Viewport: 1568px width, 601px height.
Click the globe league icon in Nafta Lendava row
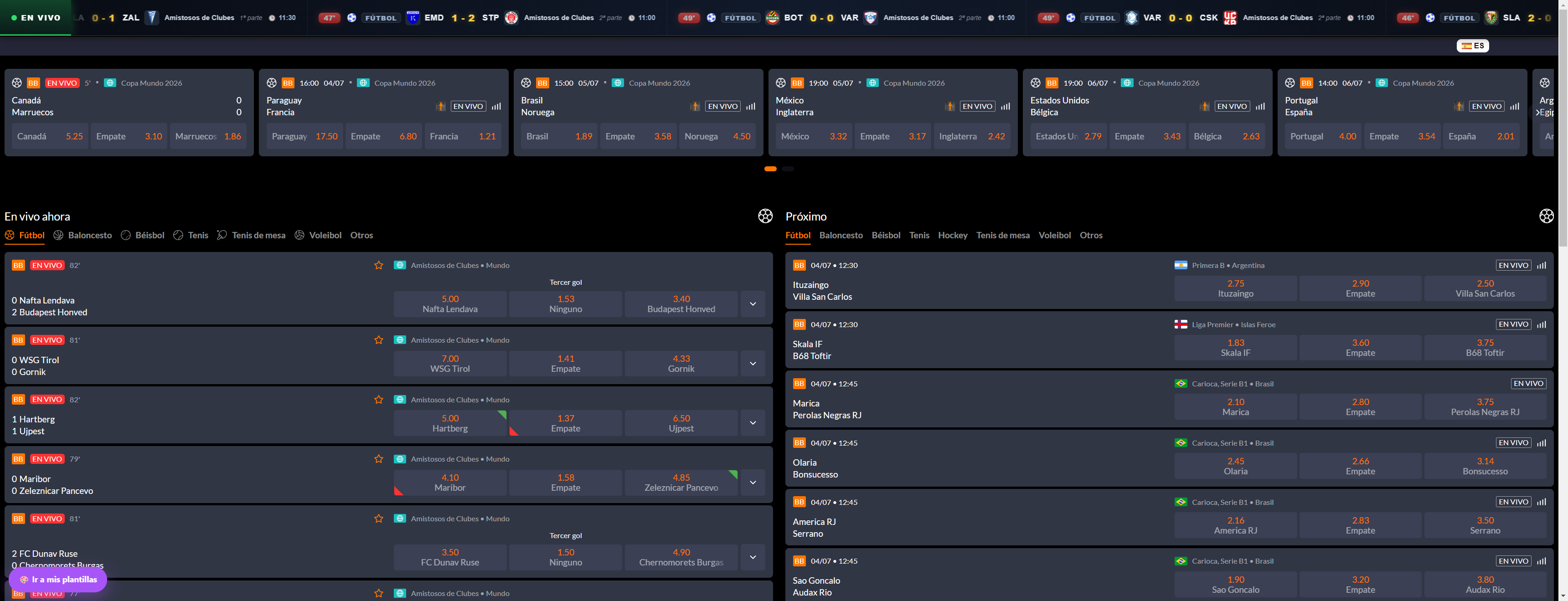[x=400, y=265]
